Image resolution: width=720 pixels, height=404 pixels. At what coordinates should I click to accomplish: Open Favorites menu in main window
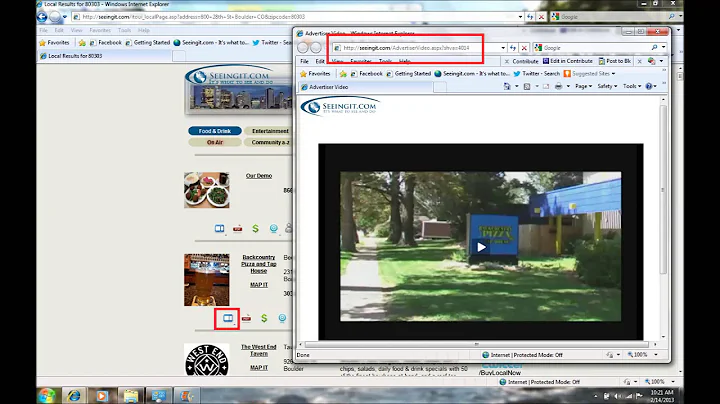(100, 30)
